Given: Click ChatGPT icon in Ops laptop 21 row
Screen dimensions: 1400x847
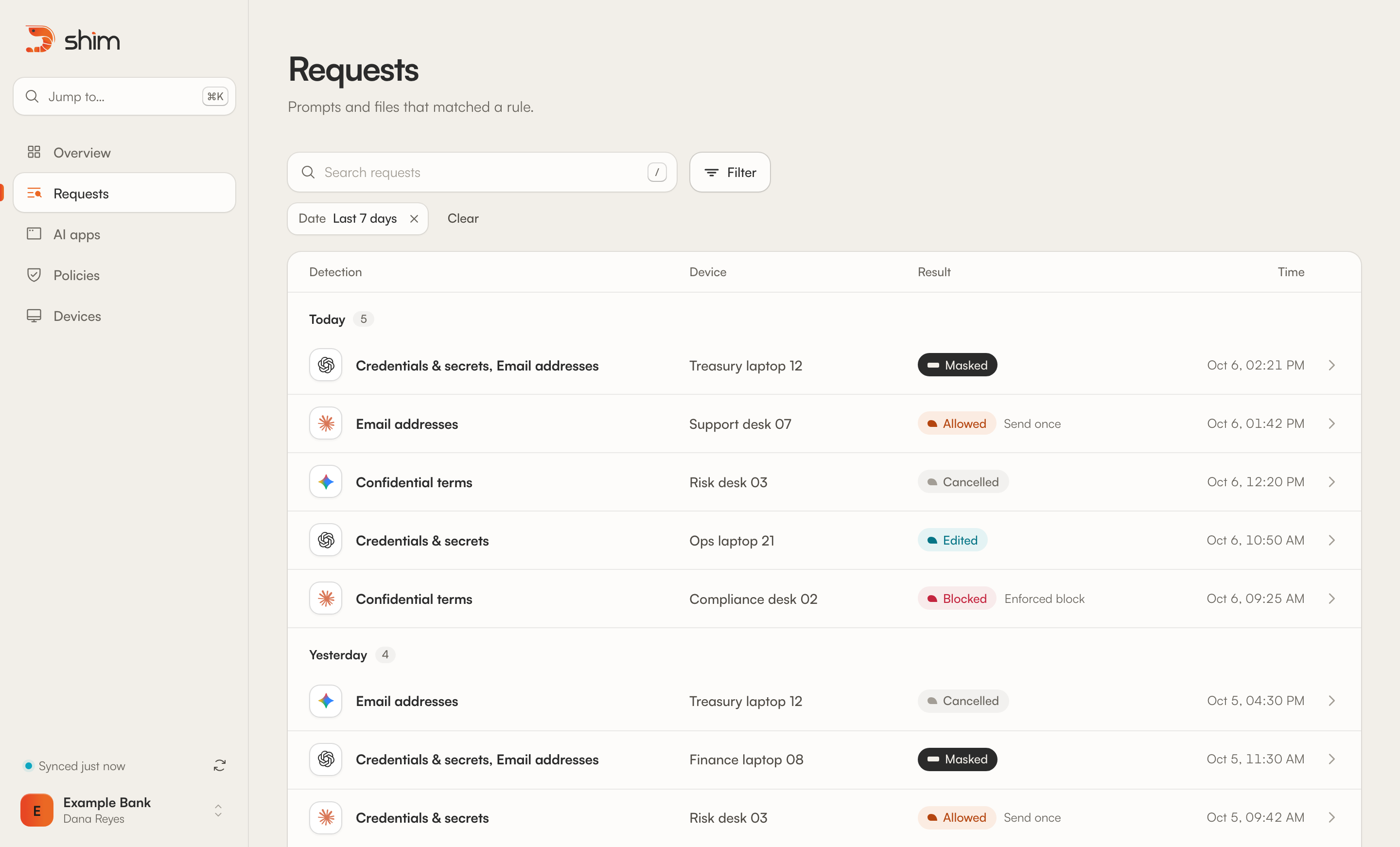Looking at the screenshot, I should pos(326,540).
